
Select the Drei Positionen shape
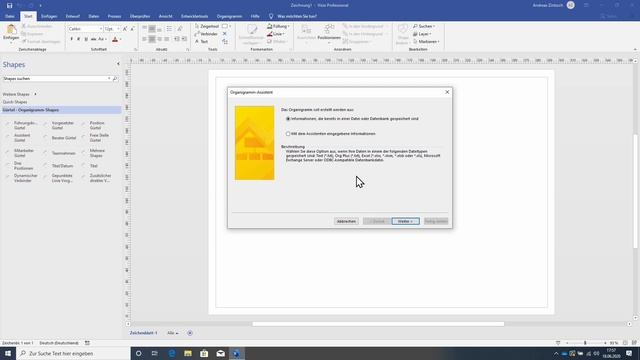(20, 166)
